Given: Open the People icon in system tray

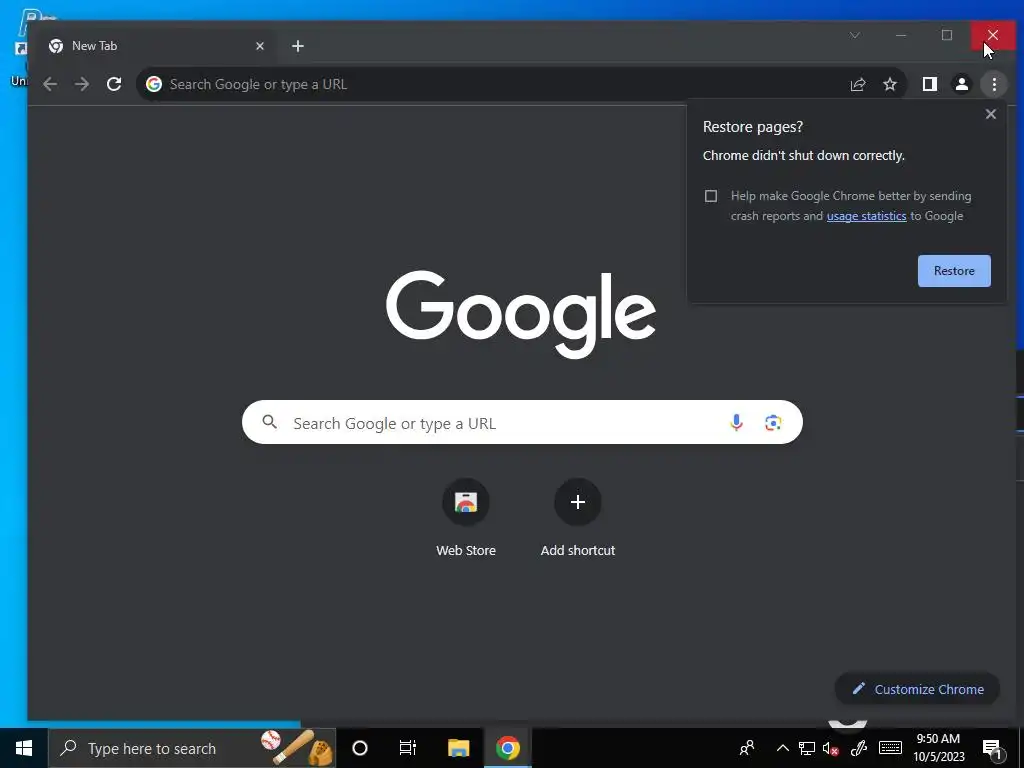Looking at the screenshot, I should click(747, 748).
